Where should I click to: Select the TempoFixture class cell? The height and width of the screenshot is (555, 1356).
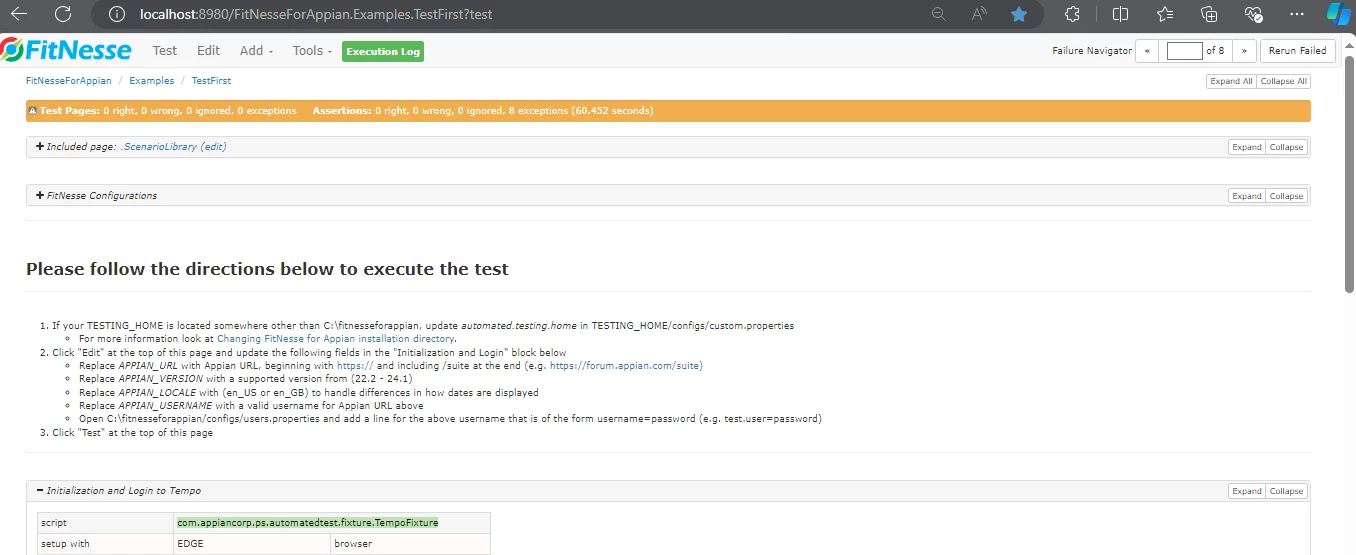click(332, 523)
